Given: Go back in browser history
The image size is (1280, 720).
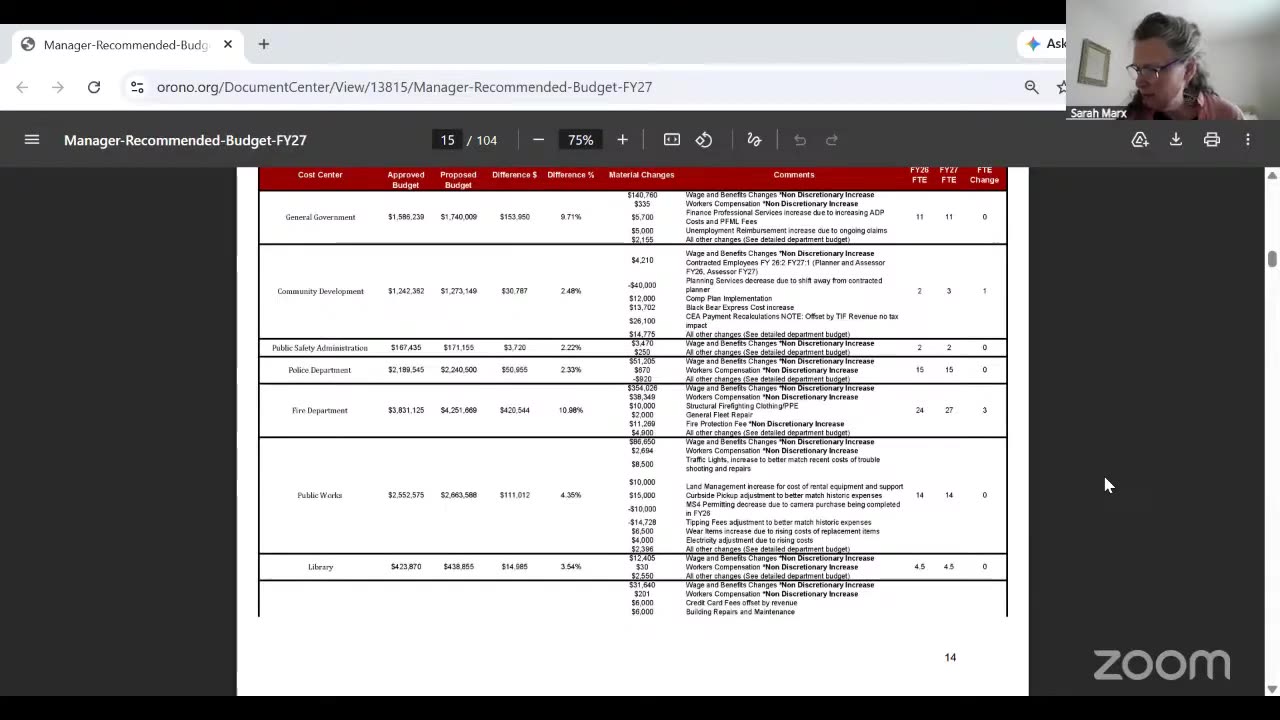Looking at the screenshot, I should [x=22, y=87].
